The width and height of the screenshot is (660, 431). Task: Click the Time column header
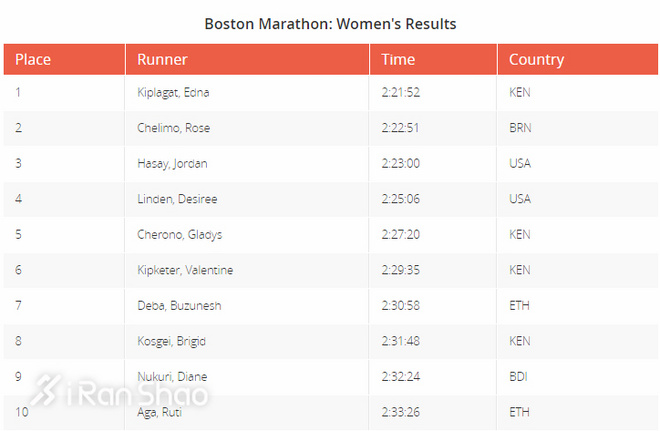(398, 60)
